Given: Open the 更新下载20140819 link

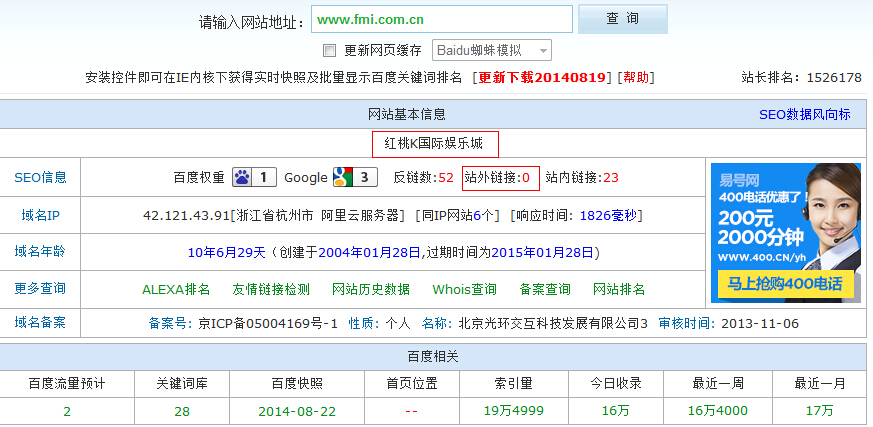Looking at the screenshot, I should click(x=542, y=77).
